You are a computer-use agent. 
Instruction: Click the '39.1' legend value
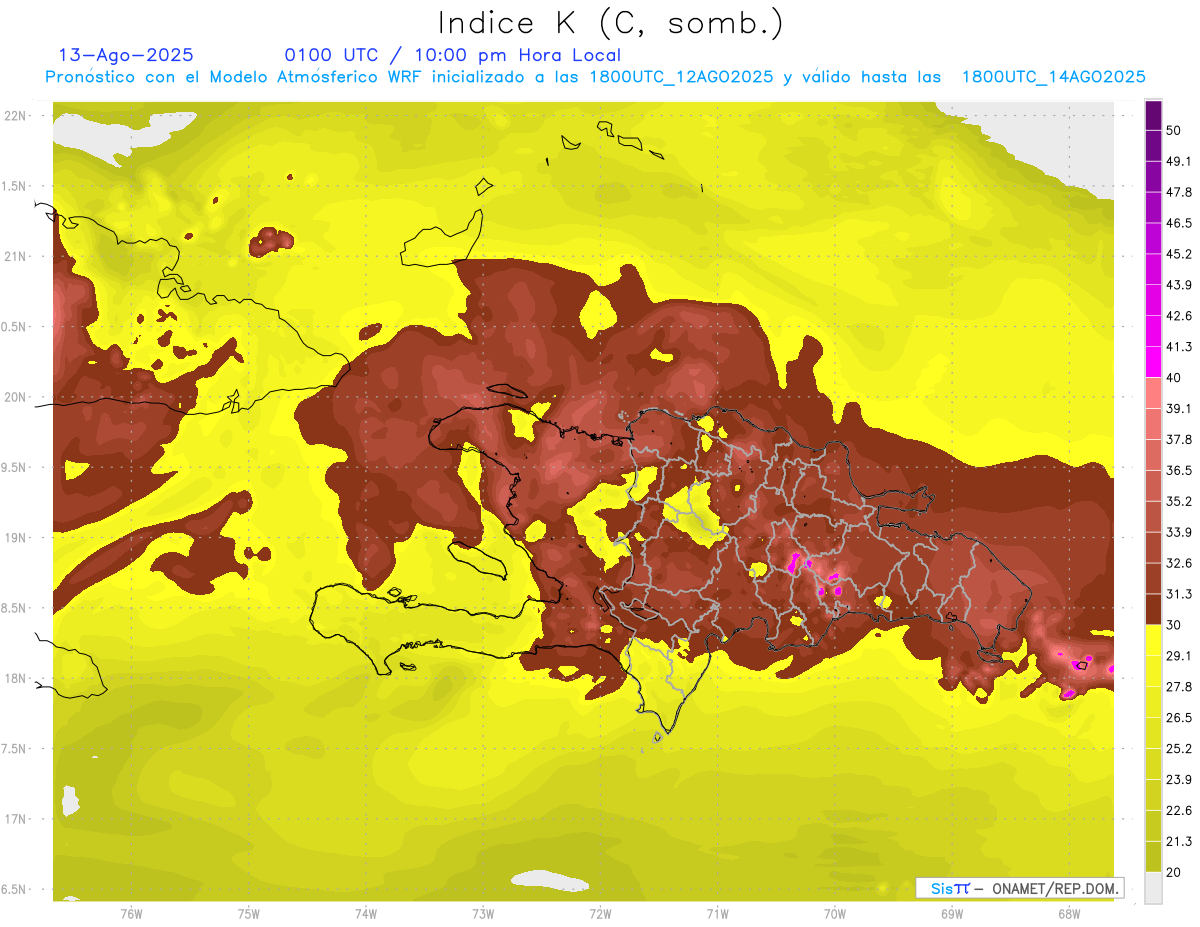click(x=1179, y=408)
